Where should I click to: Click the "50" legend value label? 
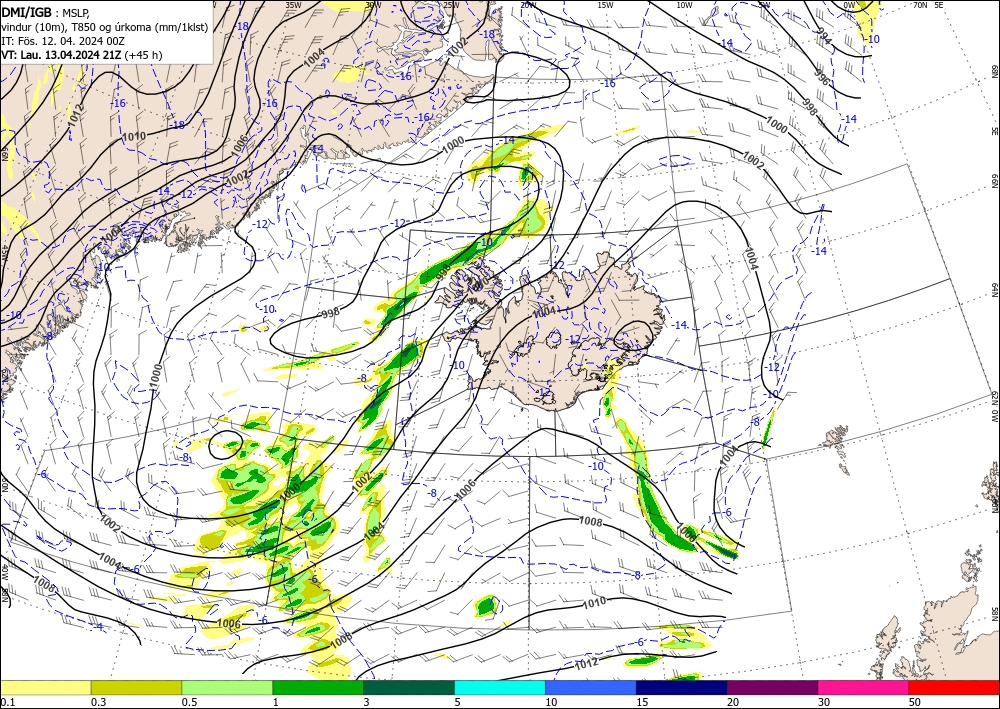pyautogui.click(x=915, y=702)
